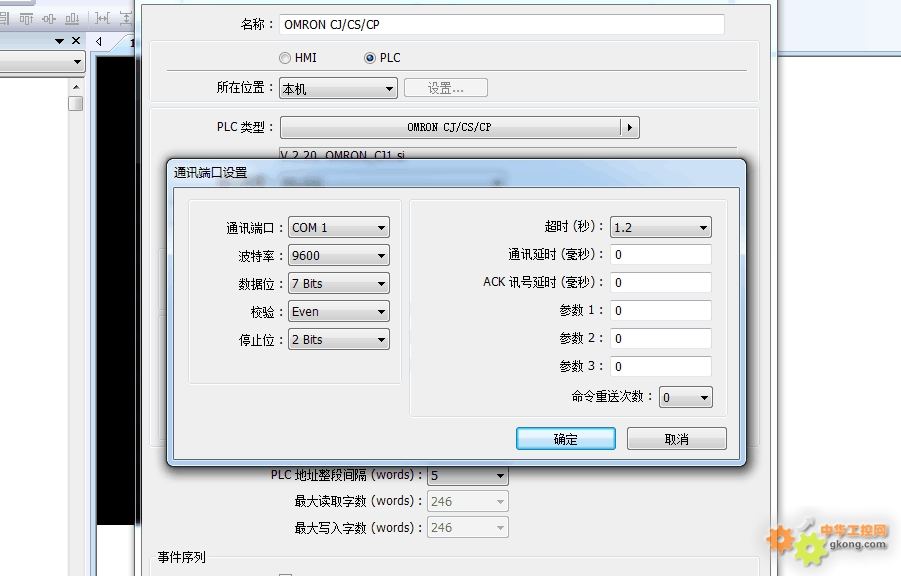Image resolution: width=901 pixels, height=576 pixels.
Task: Close the left side panel with X
Action: tap(76, 40)
